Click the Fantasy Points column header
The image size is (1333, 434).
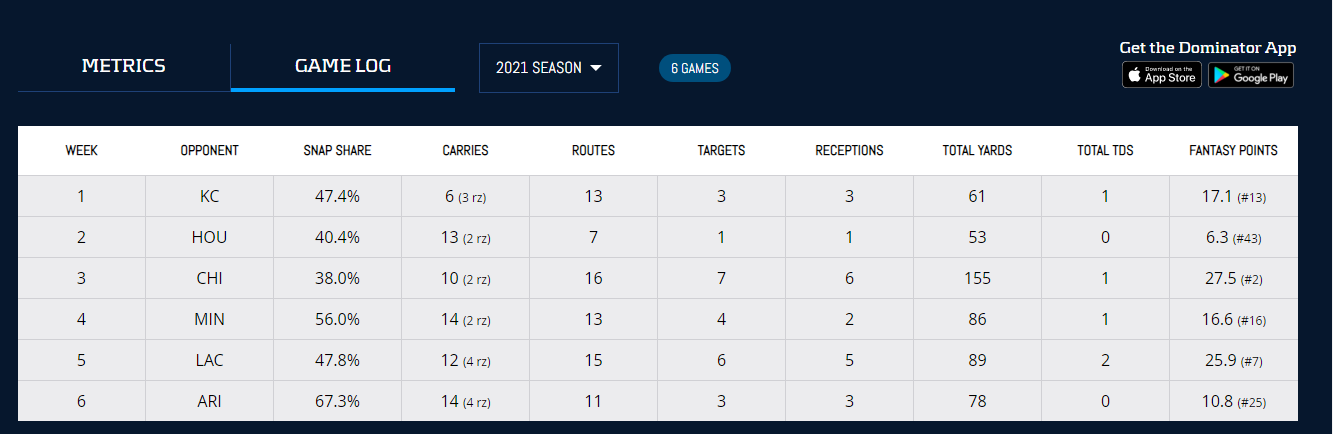pyautogui.click(x=1233, y=151)
